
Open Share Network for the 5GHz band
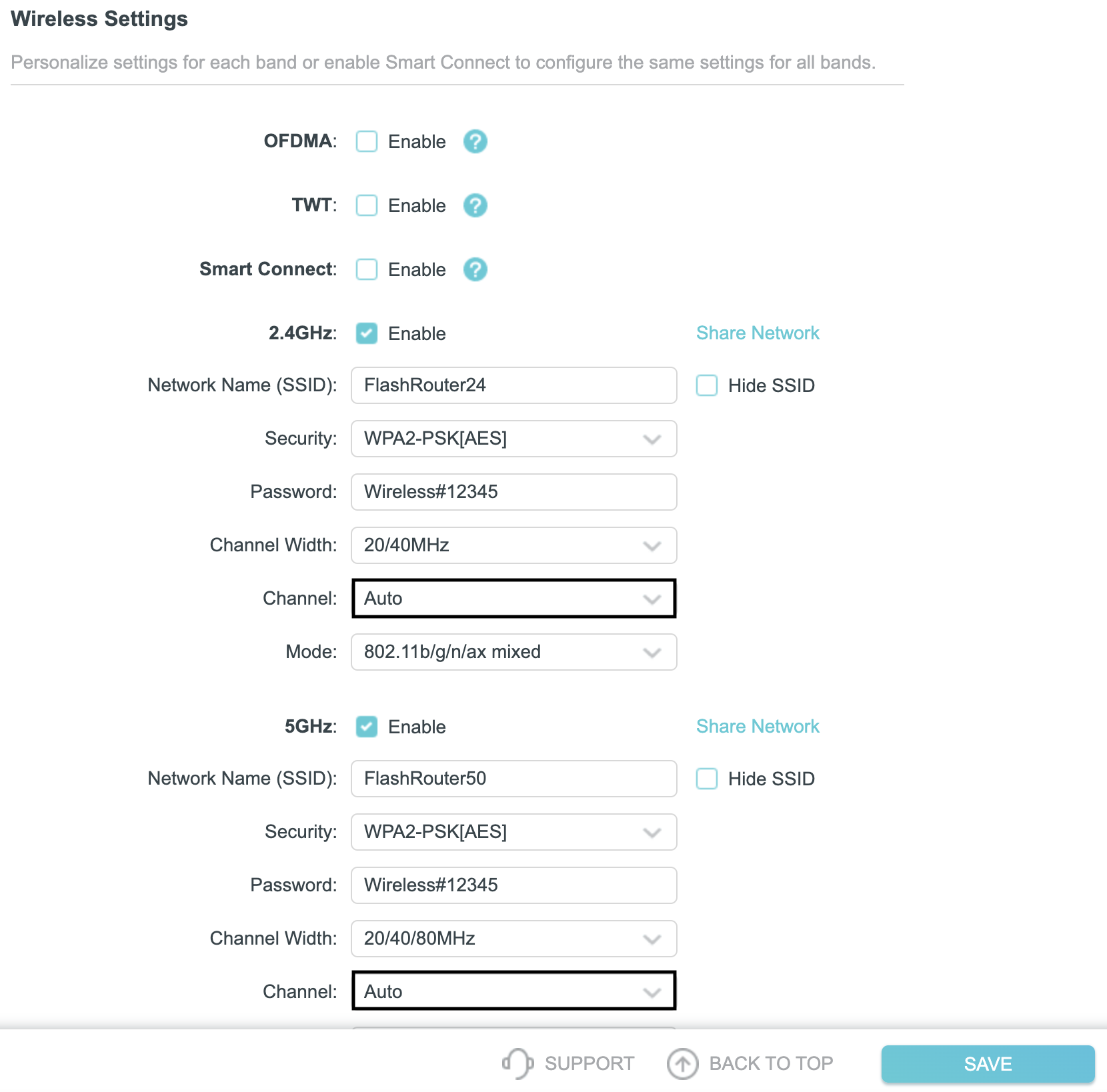pyautogui.click(x=758, y=726)
